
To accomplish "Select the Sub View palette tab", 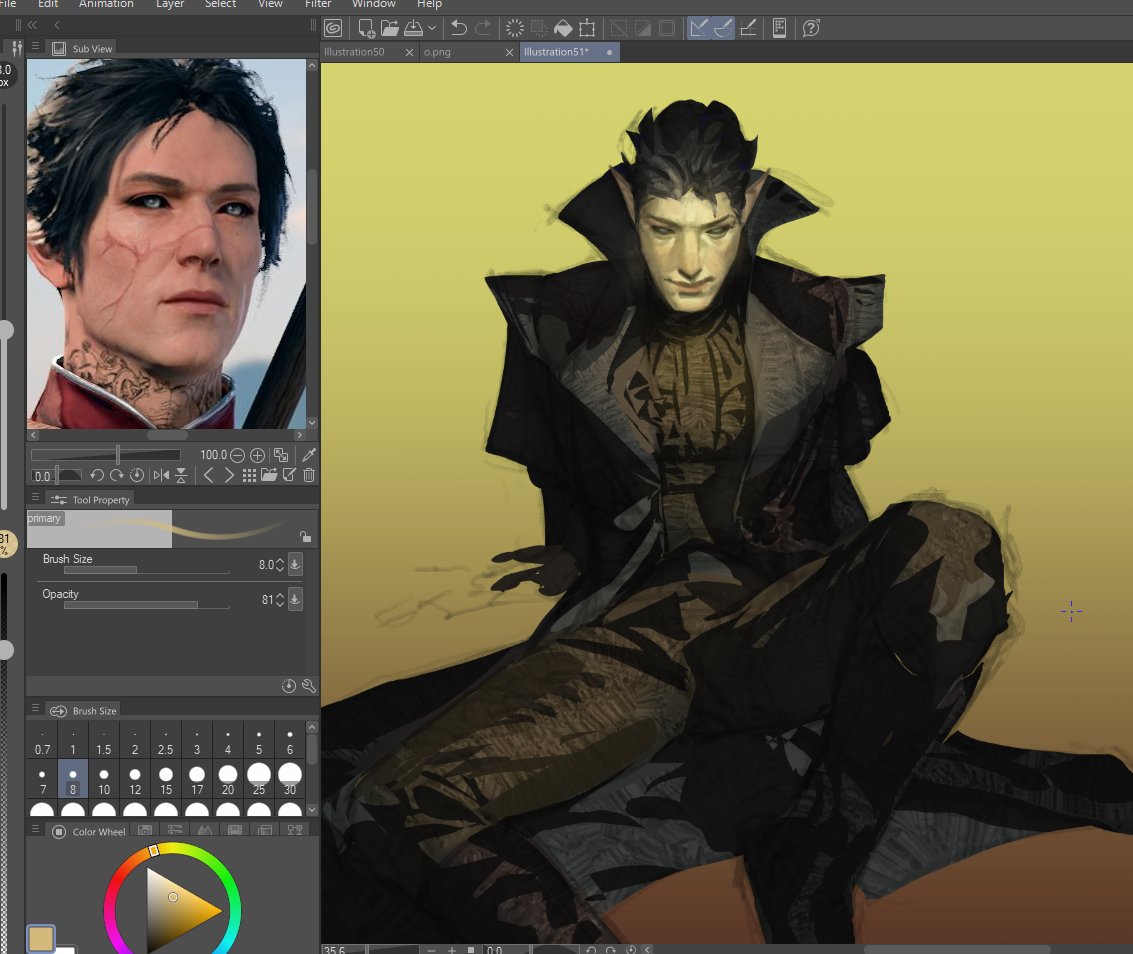I will [83, 48].
